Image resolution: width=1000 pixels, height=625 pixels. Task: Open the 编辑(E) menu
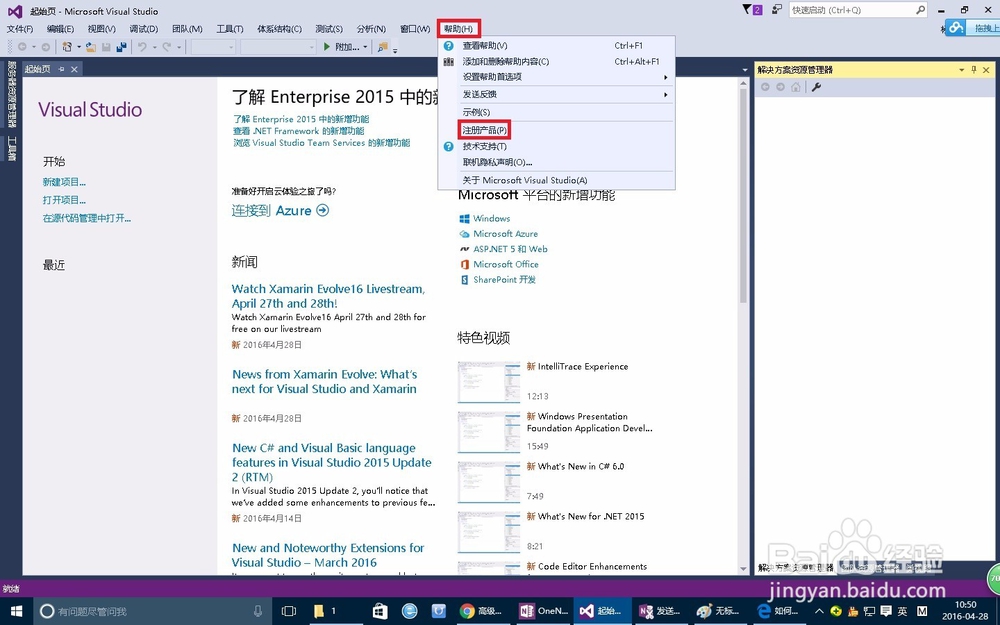pyautogui.click(x=60, y=29)
